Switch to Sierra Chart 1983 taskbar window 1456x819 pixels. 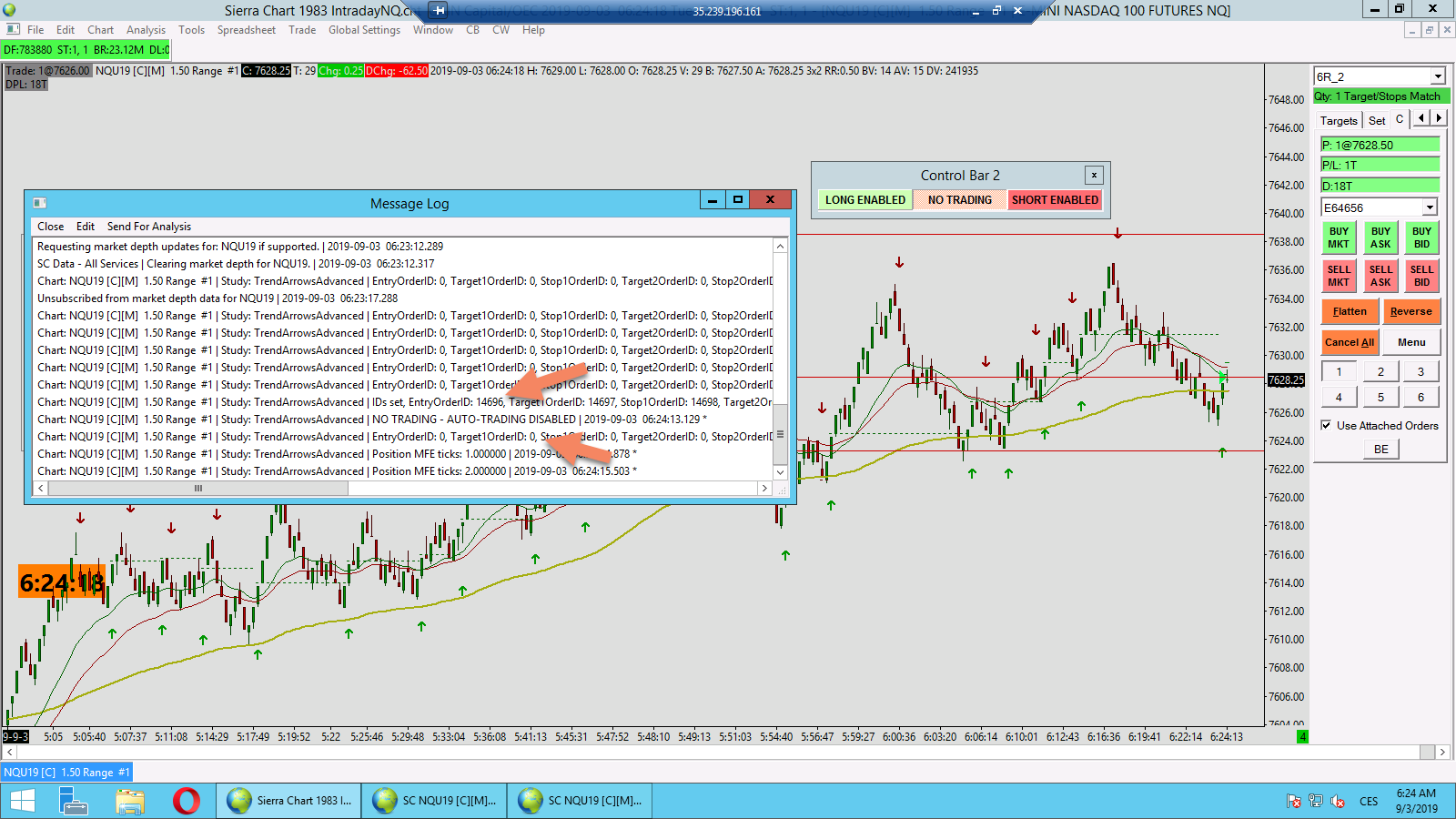(x=288, y=801)
